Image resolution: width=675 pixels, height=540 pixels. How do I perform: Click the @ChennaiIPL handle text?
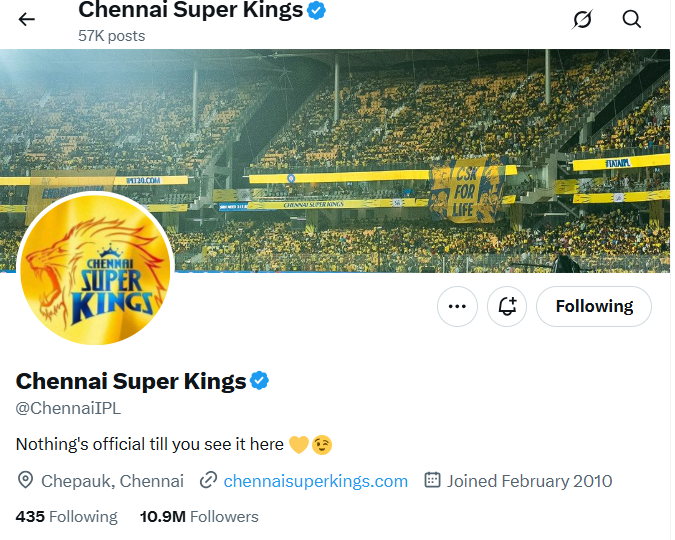pyautogui.click(x=68, y=408)
